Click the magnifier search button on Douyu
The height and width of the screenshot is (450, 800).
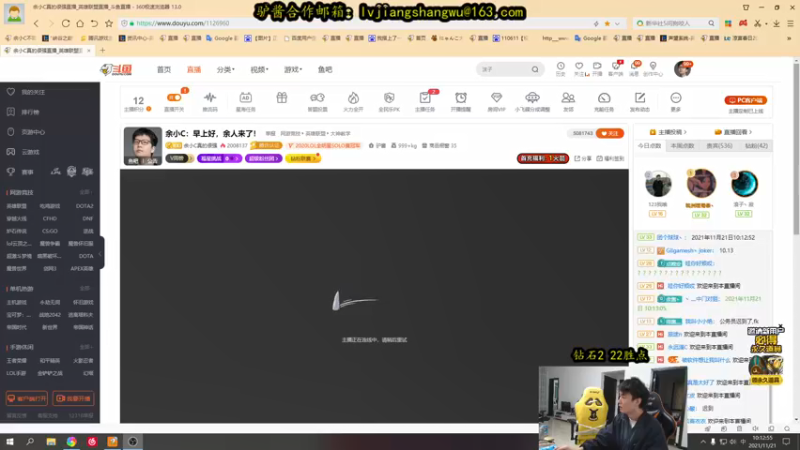point(535,69)
